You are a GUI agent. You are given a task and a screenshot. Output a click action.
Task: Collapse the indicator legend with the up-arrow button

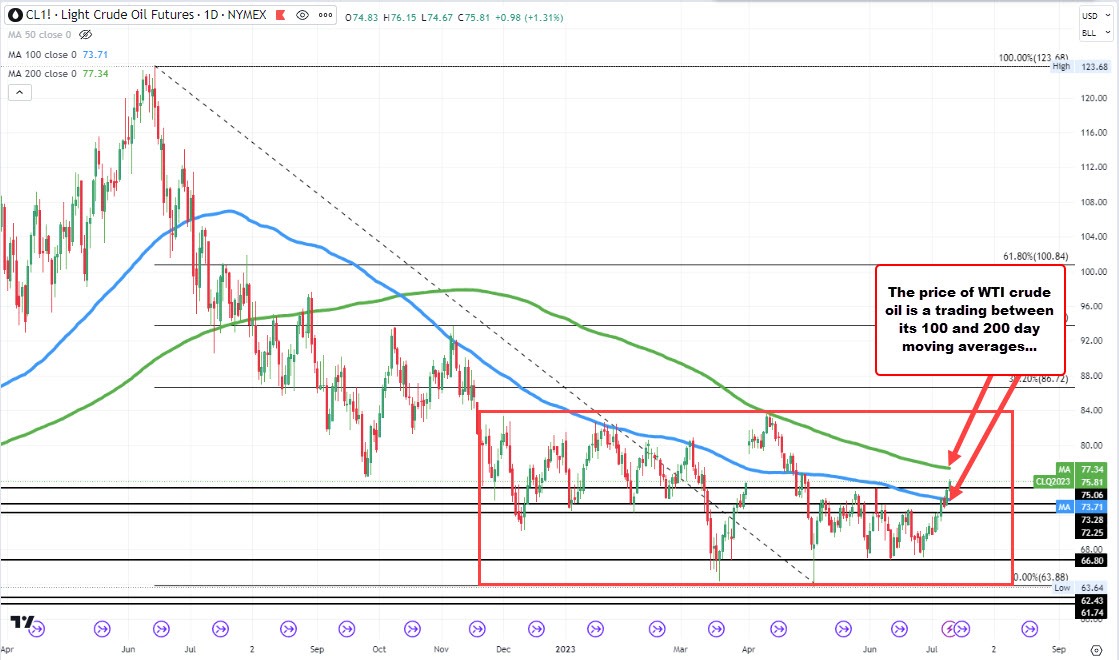(20, 92)
